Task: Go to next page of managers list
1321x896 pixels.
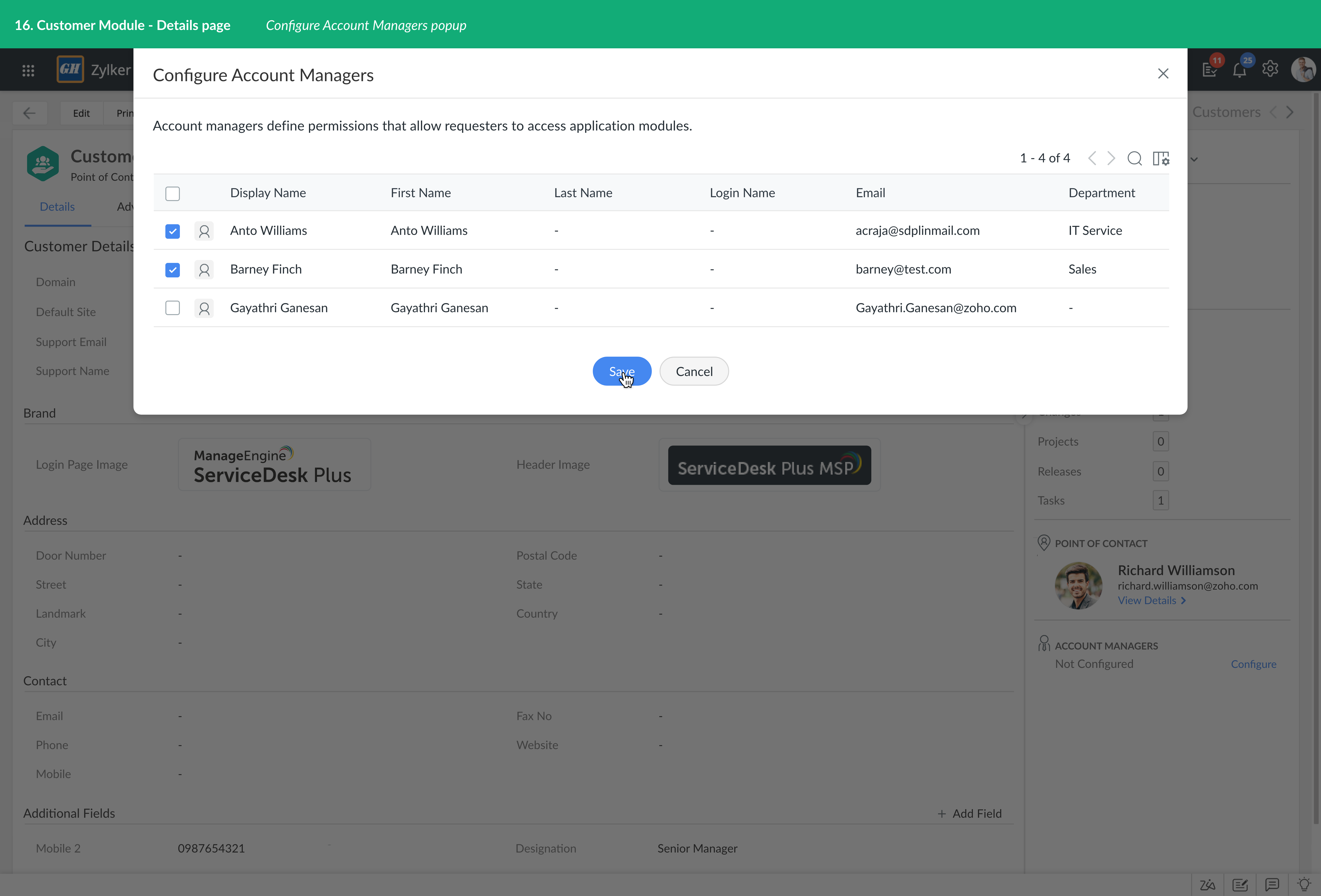Action: (x=1111, y=158)
